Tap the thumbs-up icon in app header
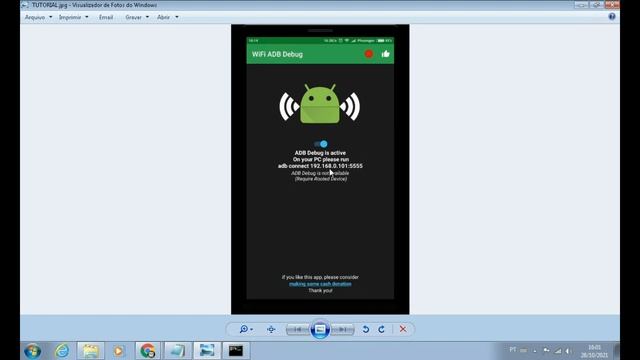Image resolution: width=640 pixels, height=360 pixels. (x=386, y=54)
